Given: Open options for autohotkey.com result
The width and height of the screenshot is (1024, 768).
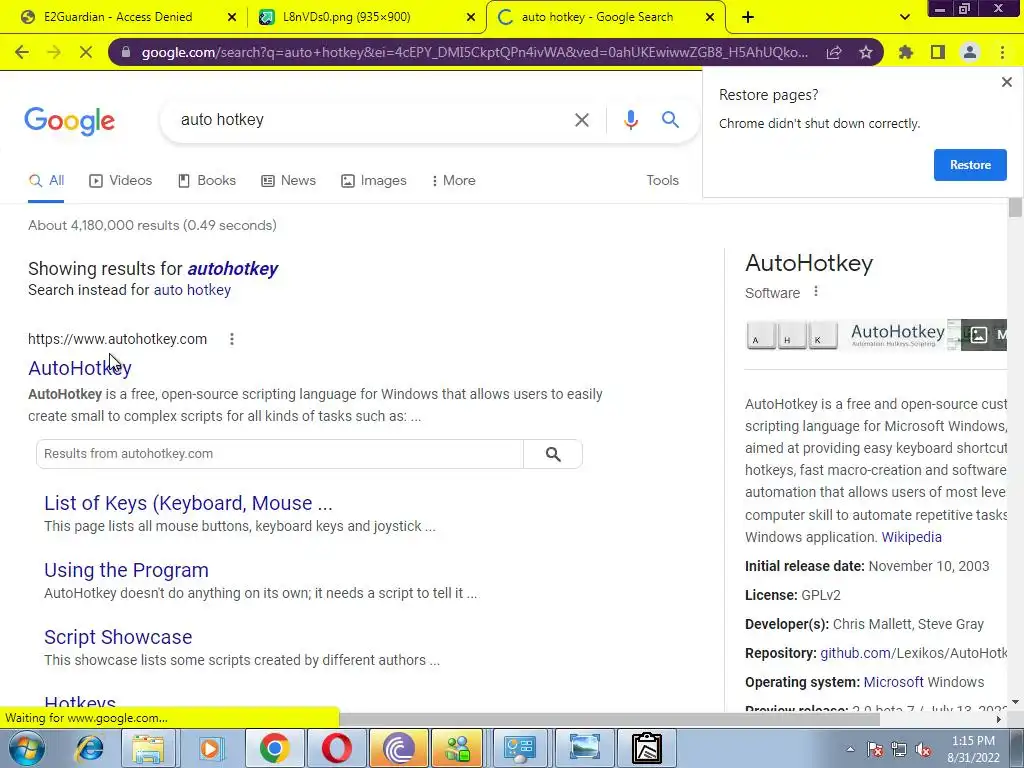Looking at the screenshot, I should (232, 339).
